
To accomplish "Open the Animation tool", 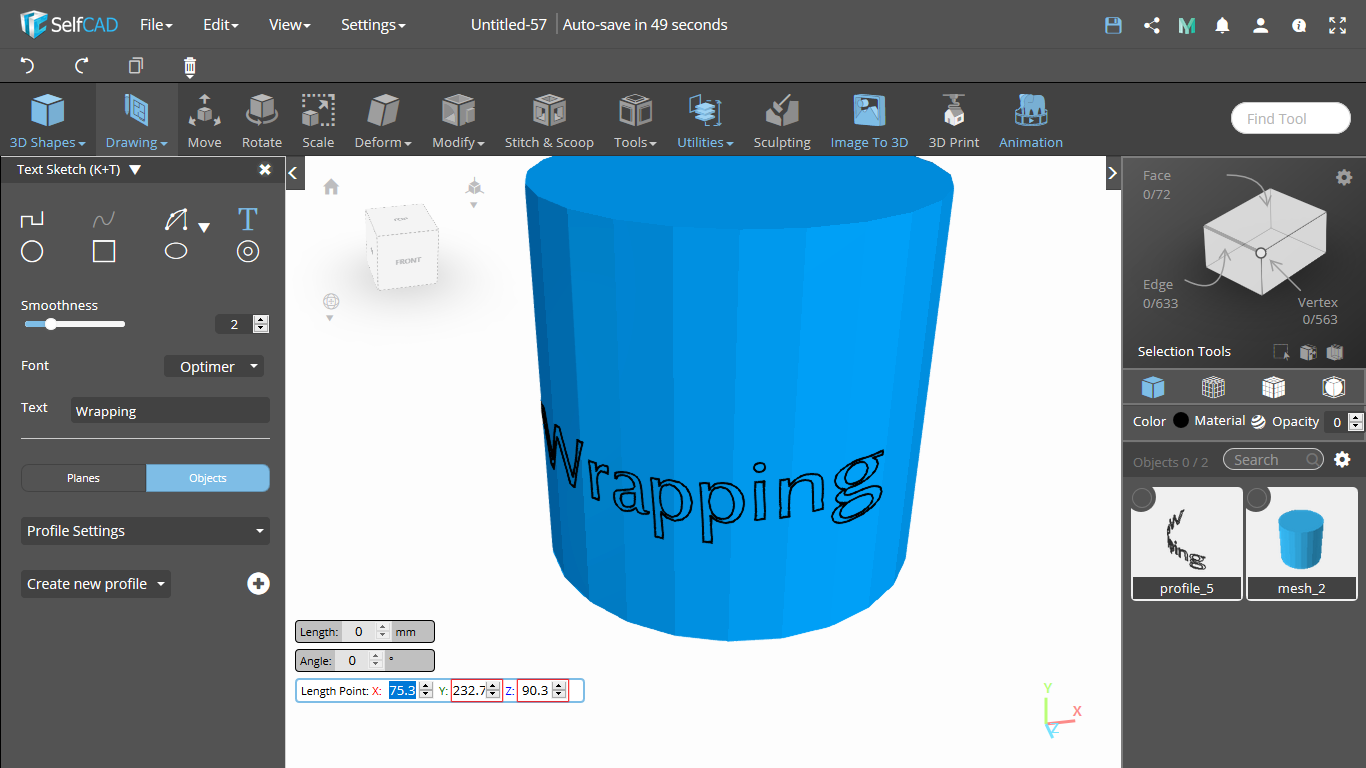I will pyautogui.click(x=1031, y=120).
